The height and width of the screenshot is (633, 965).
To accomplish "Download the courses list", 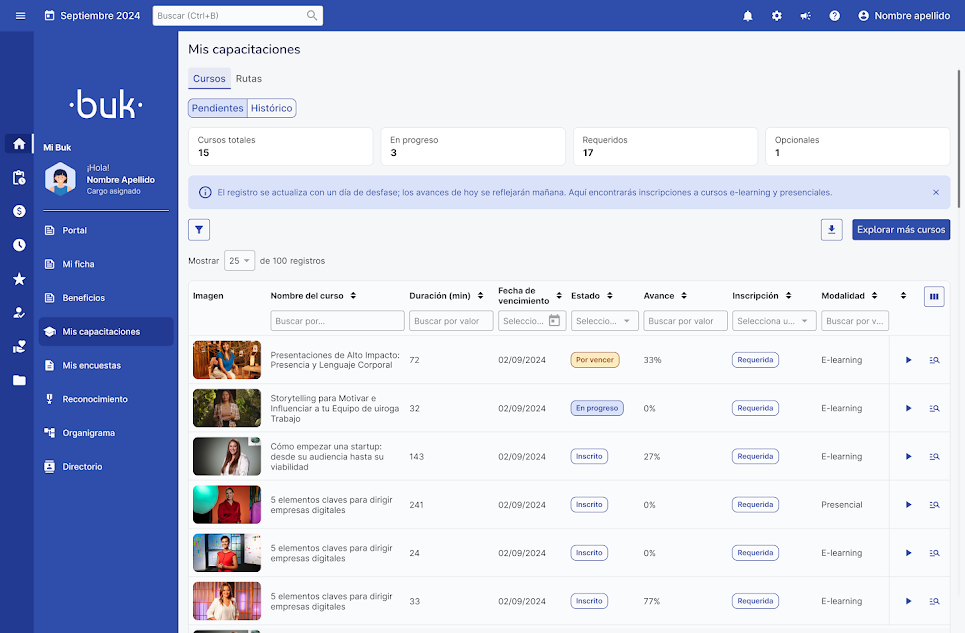I will 831,230.
